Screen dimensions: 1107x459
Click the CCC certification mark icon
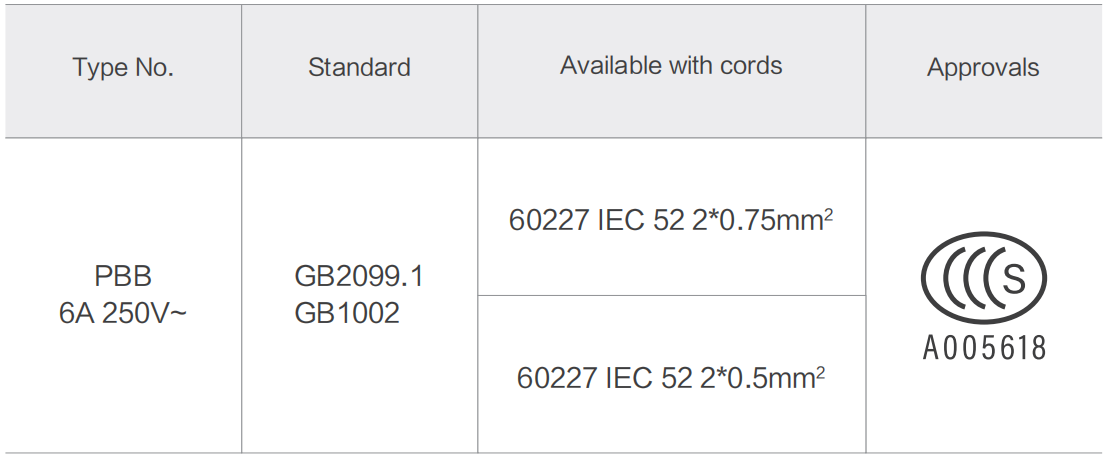[983, 278]
